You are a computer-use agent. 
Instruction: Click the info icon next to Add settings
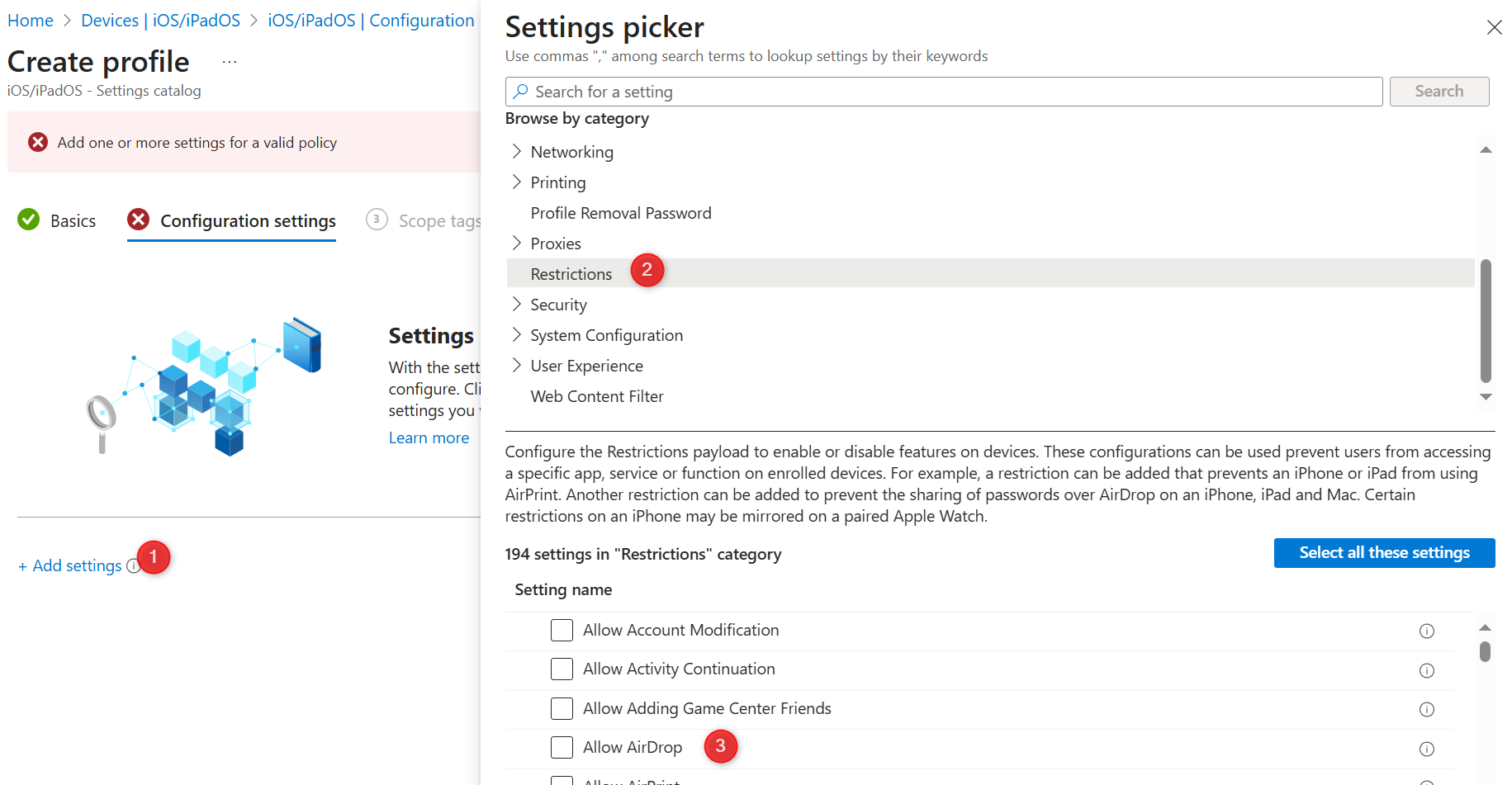(134, 566)
